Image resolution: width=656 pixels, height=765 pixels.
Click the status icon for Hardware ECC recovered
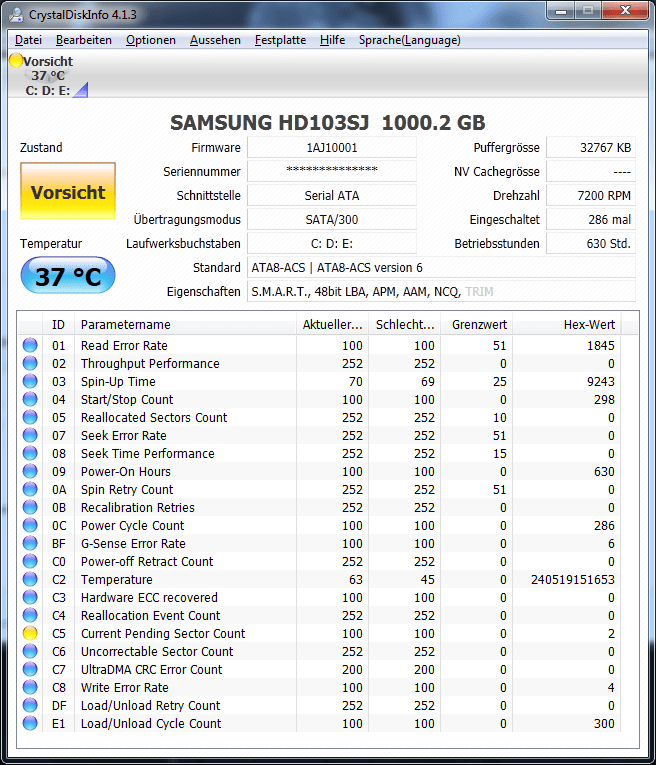click(30, 598)
